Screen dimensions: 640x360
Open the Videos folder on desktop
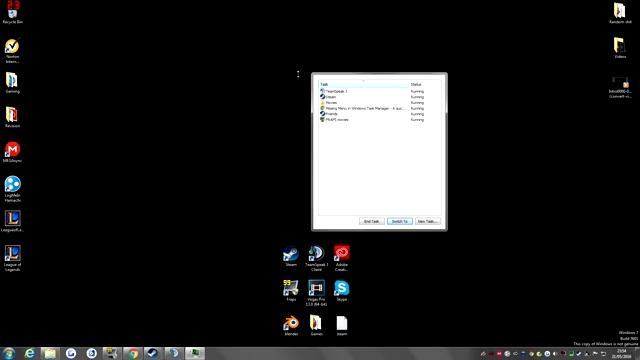620,48
